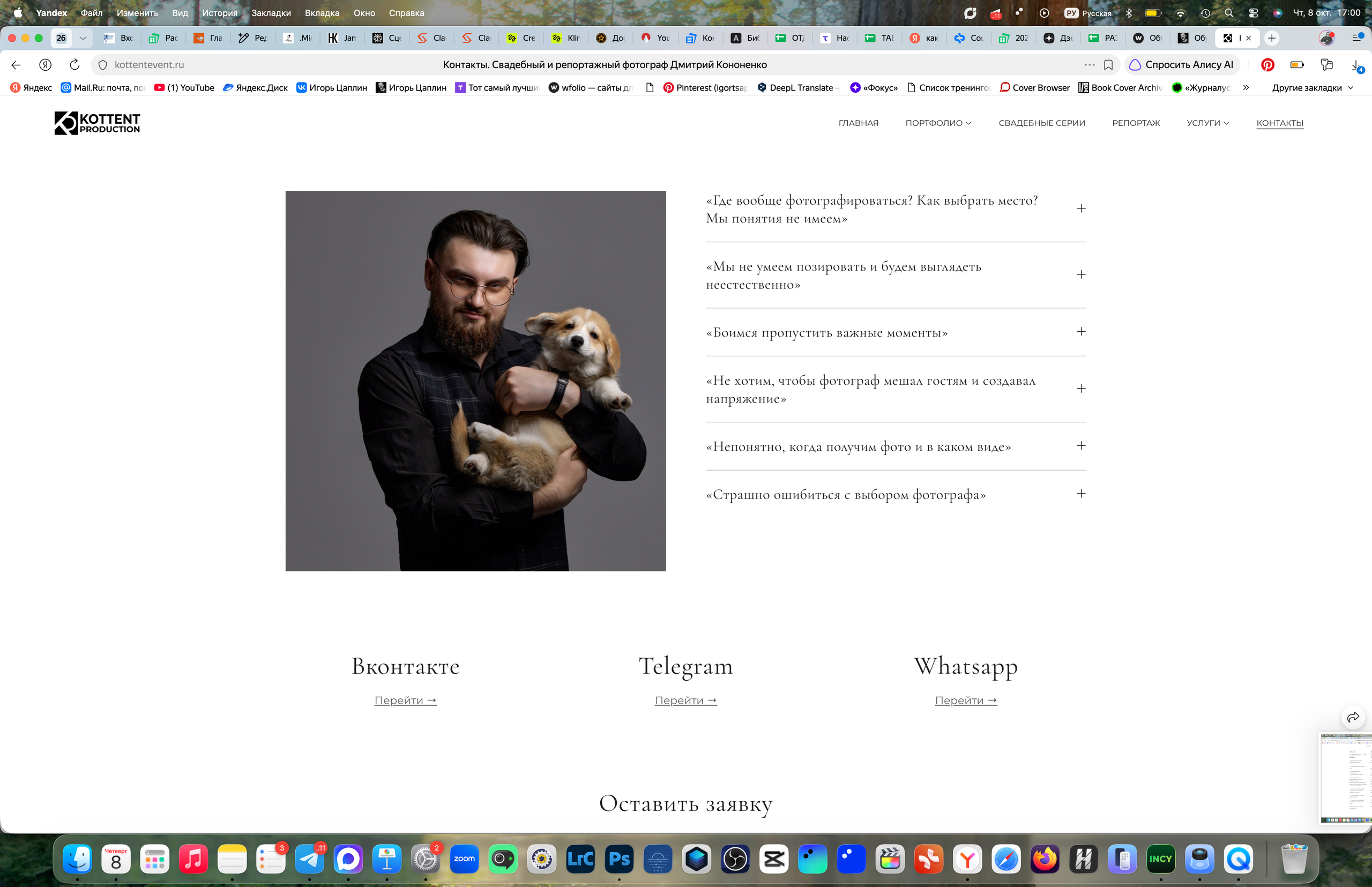Open Spotlight search in the menu bar
The image size is (1372, 887).
pos(1228,13)
